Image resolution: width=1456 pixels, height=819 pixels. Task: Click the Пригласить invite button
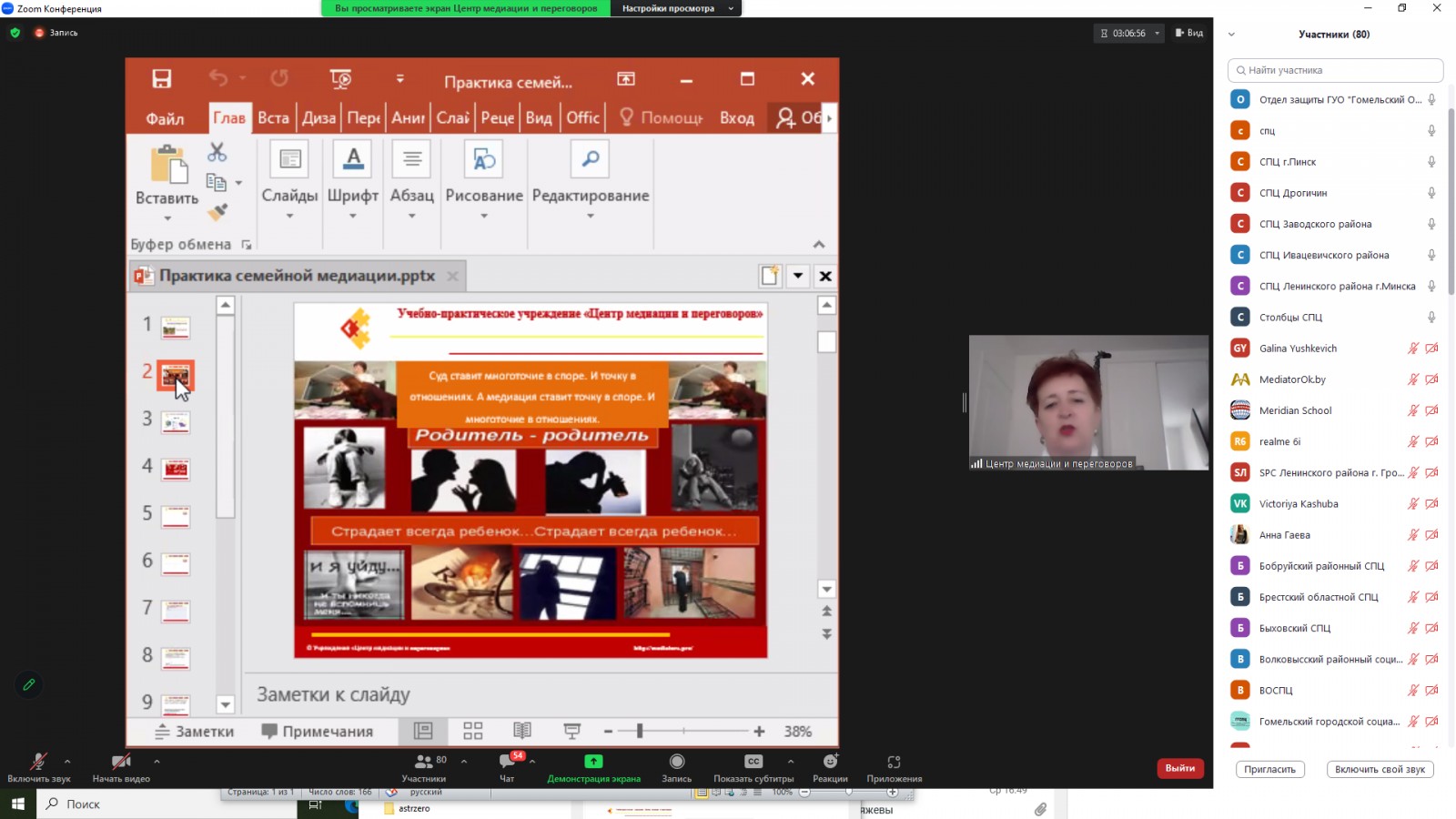click(1269, 769)
